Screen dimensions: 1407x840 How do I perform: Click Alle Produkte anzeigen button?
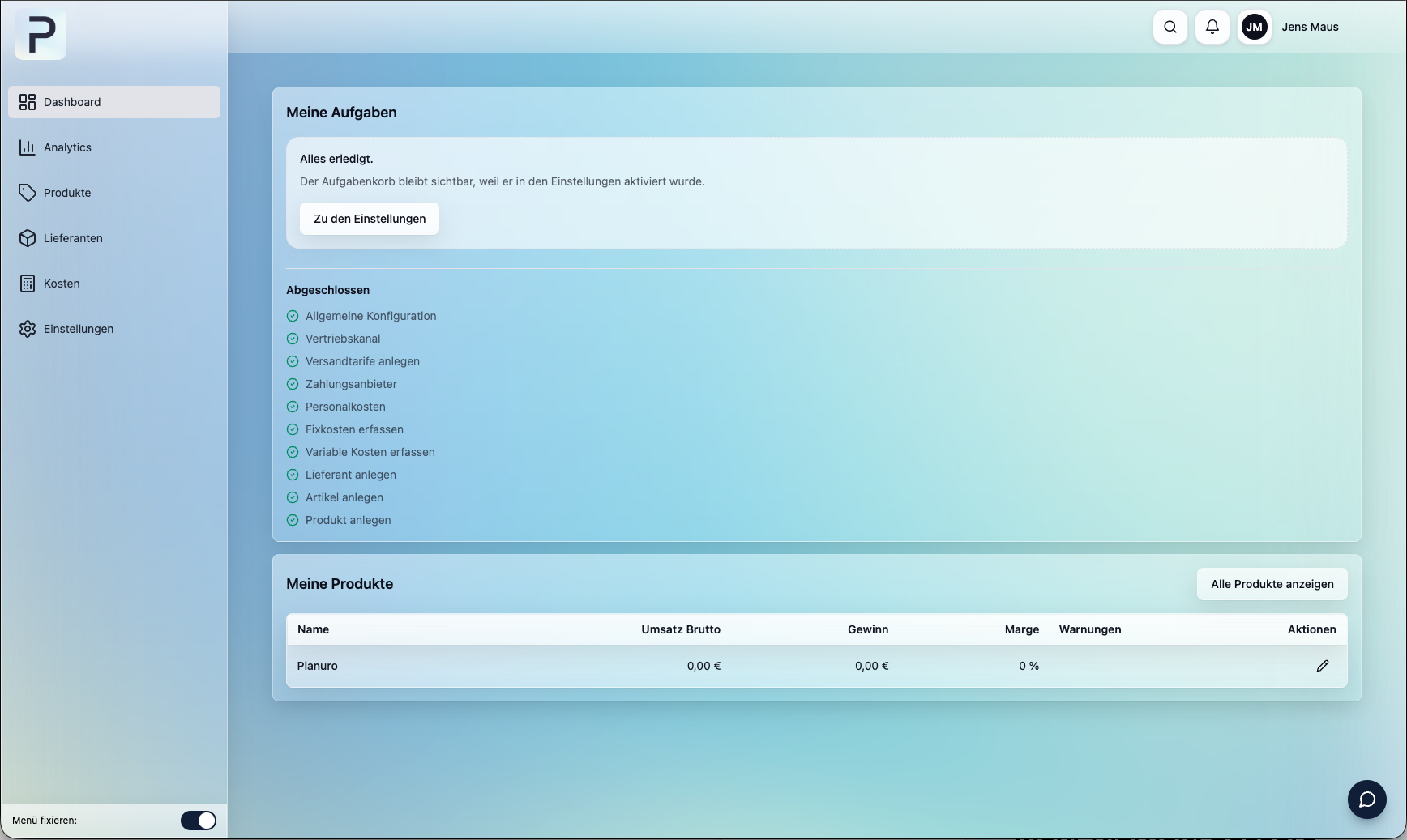[1272, 584]
